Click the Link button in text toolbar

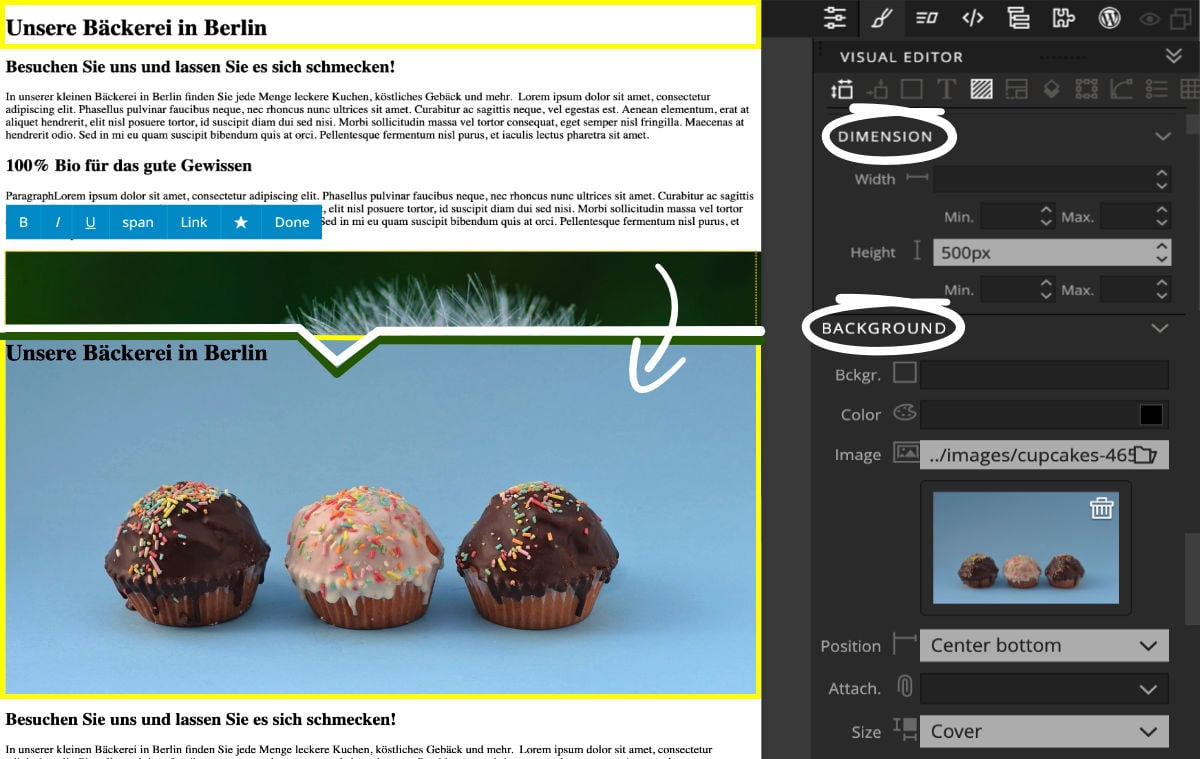194,222
